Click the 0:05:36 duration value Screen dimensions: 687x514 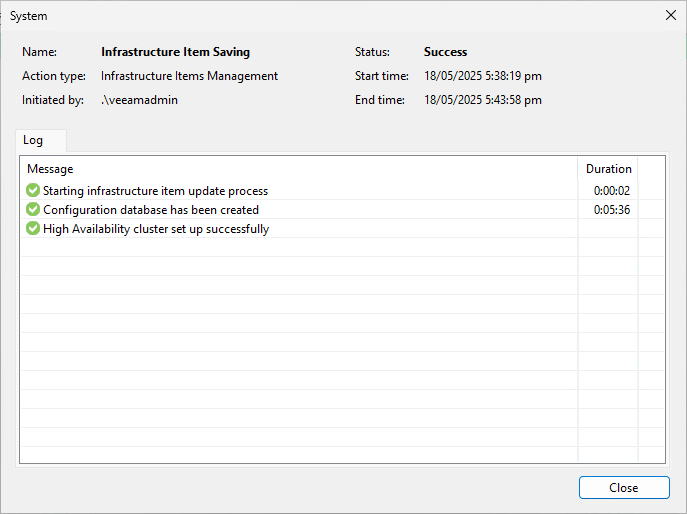point(611,210)
